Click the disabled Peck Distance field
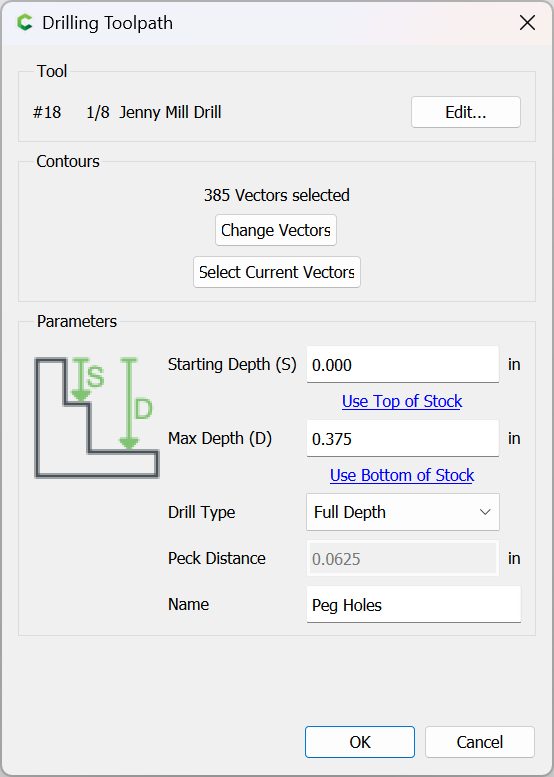Screen dimensions: 554x777 pos(403,558)
